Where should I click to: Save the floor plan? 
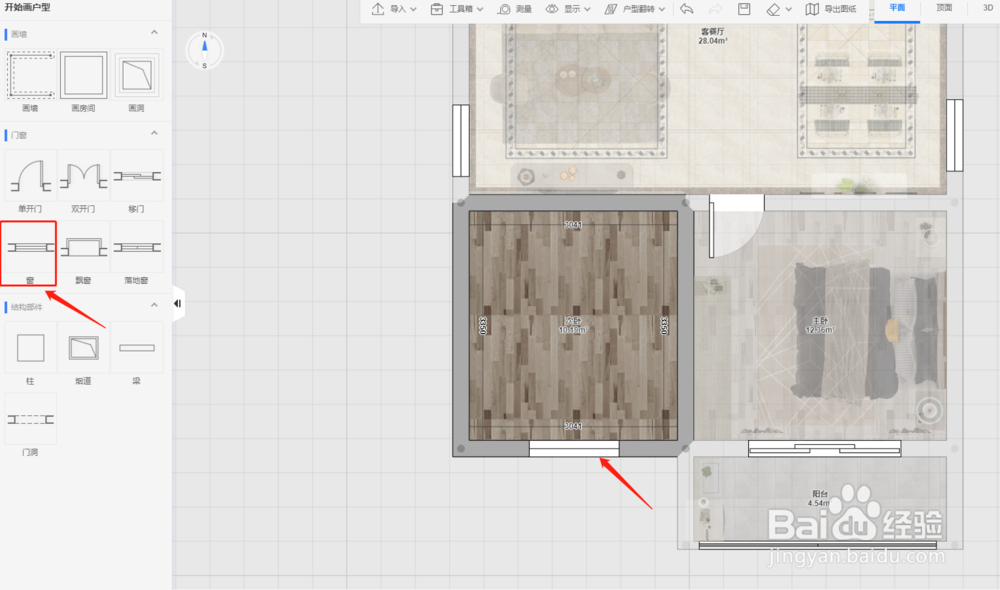744,9
